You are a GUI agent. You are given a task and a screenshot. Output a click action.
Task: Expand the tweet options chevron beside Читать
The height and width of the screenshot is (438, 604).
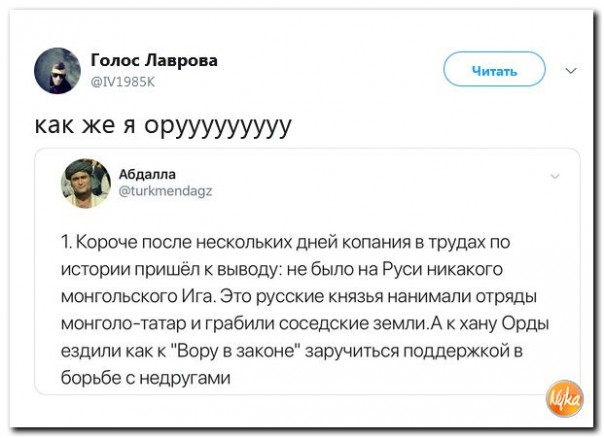pos(571,71)
